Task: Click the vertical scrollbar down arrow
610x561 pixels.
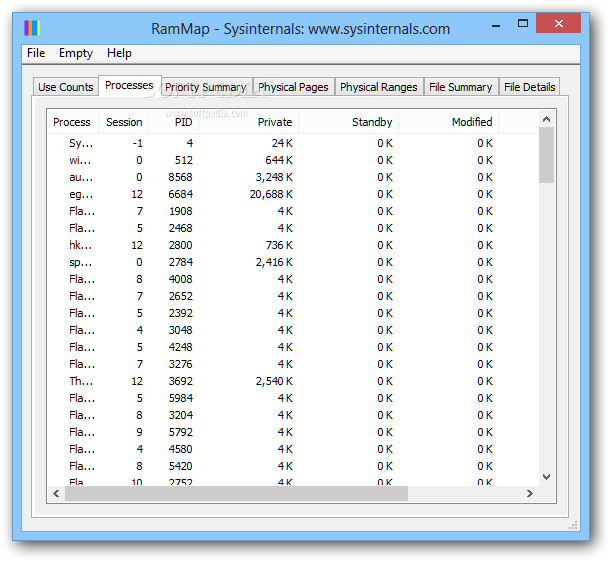Action: pos(546,477)
